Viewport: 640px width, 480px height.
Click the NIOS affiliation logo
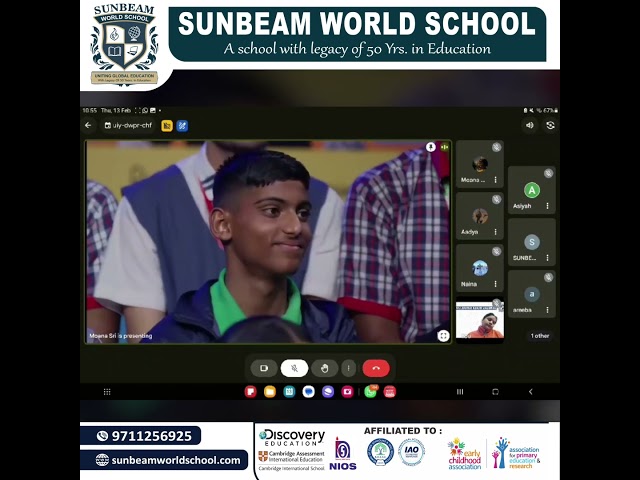pos(343,454)
